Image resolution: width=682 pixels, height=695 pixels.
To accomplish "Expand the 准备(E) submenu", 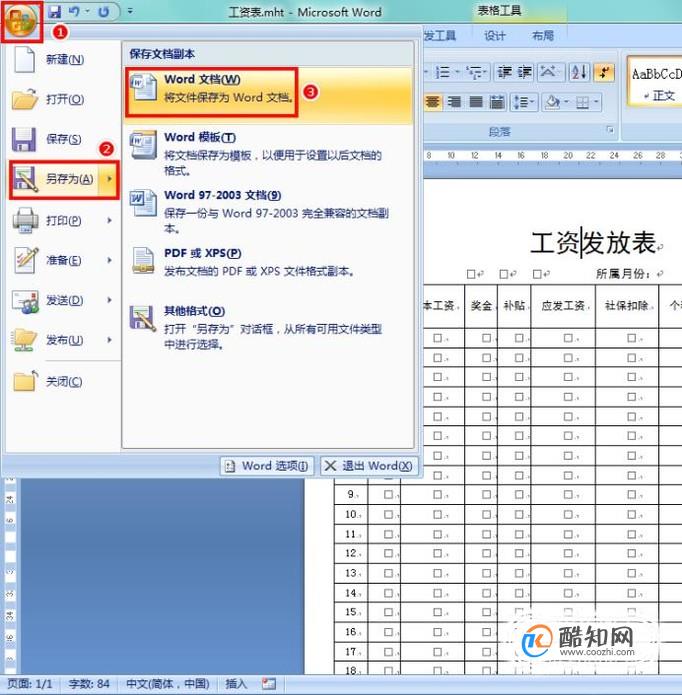I will pos(63,260).
